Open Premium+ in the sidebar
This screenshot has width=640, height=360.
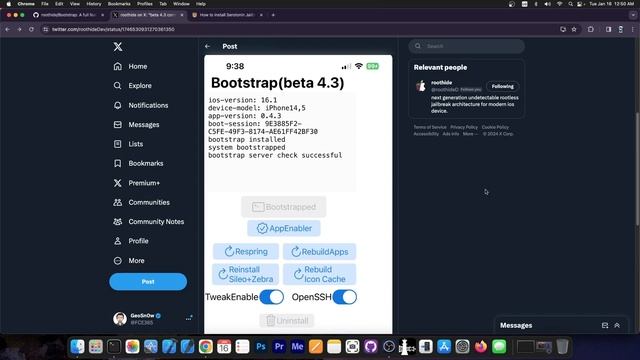[136, 183]
